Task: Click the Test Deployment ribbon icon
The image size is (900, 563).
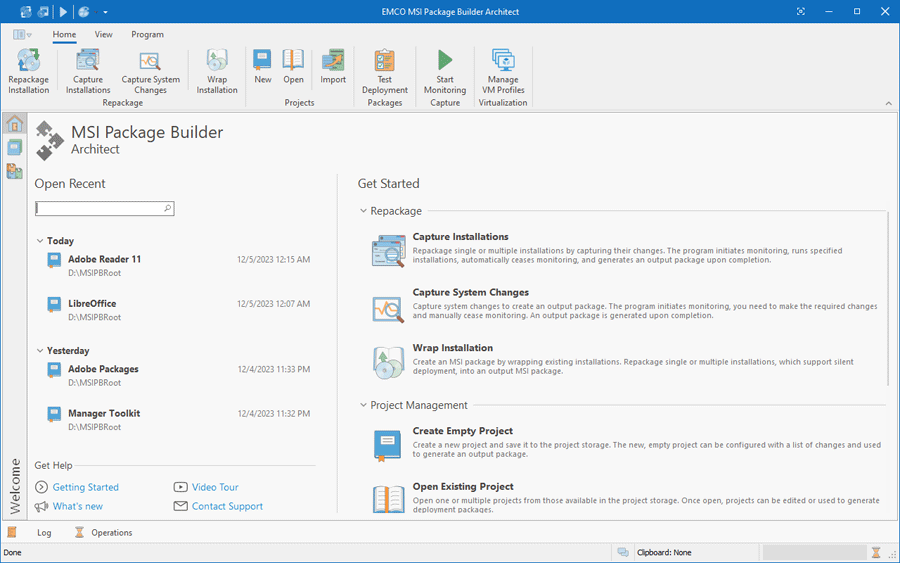Action: [x=385, y=60]
